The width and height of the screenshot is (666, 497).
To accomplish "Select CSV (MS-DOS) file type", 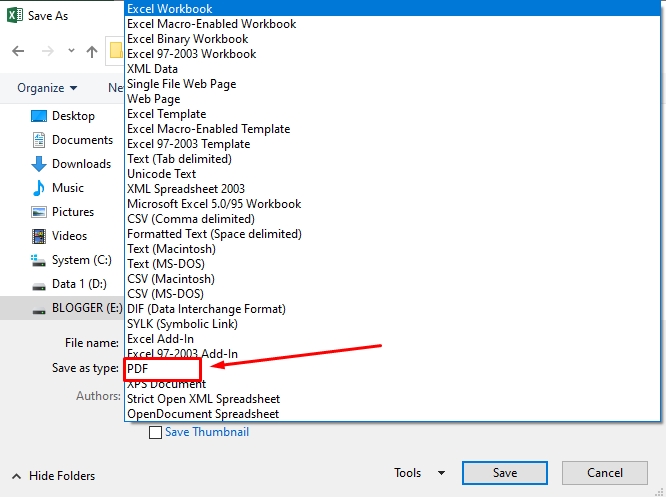I will pos(392,294).
